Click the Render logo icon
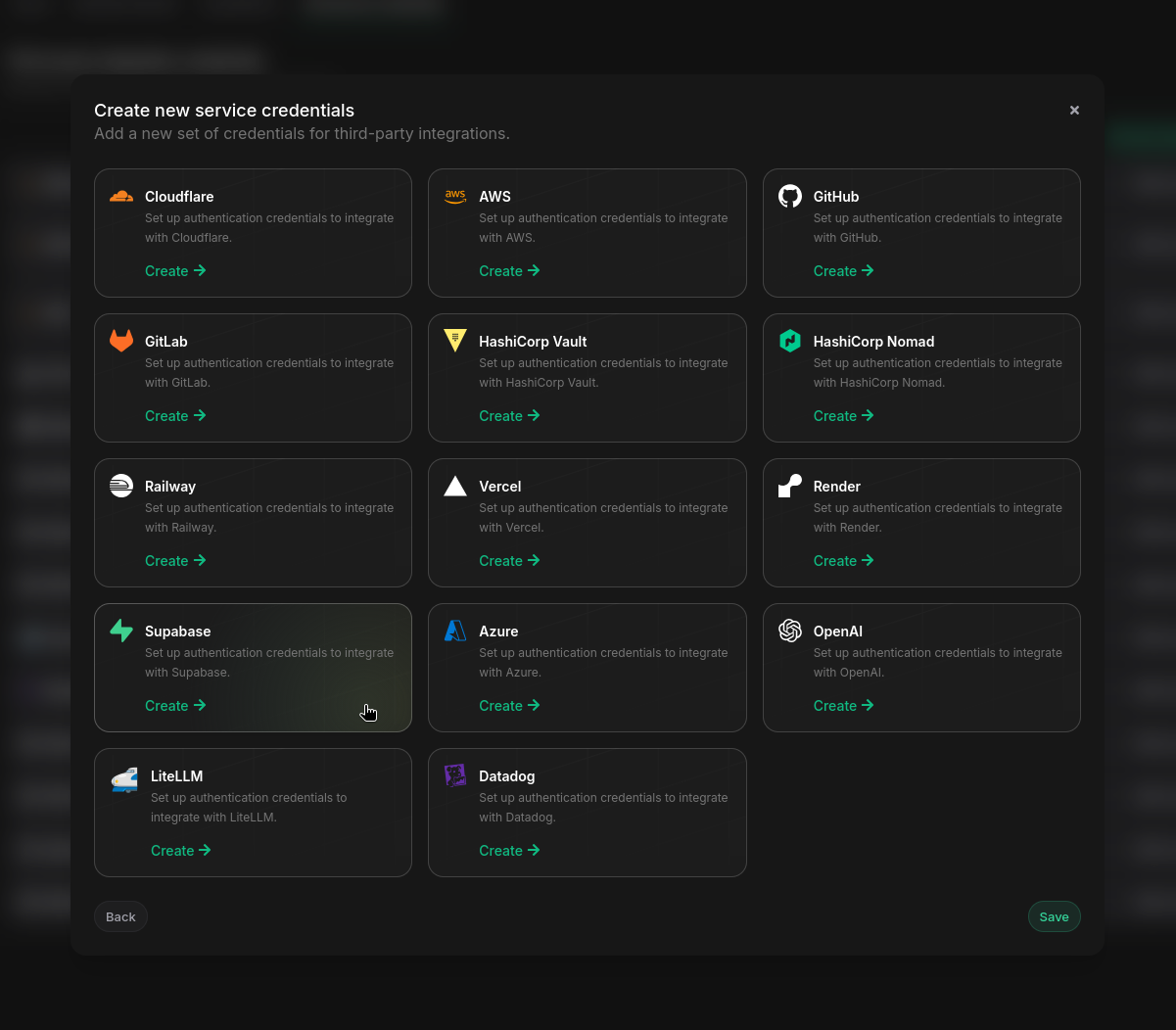Image resolution: width=1176 pixels, height=1030 pixels. click(x=790, y=486)
